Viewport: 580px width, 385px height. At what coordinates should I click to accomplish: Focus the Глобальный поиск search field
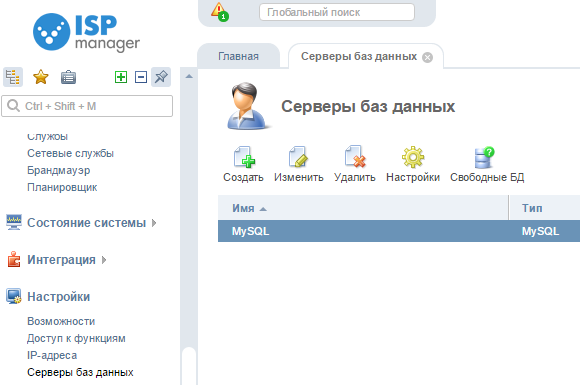[x=337, y=12]
